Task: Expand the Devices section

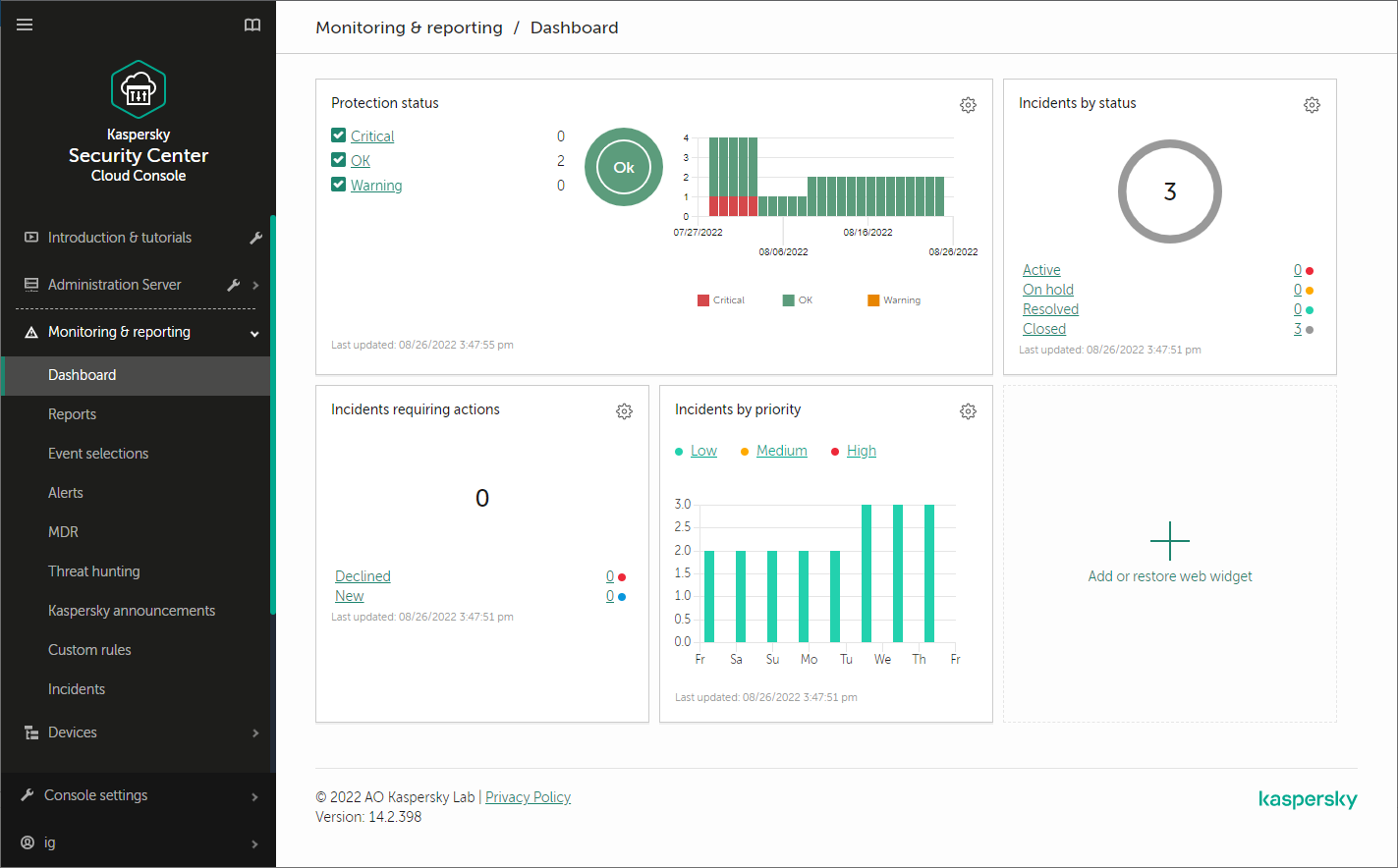Action: 255,732
